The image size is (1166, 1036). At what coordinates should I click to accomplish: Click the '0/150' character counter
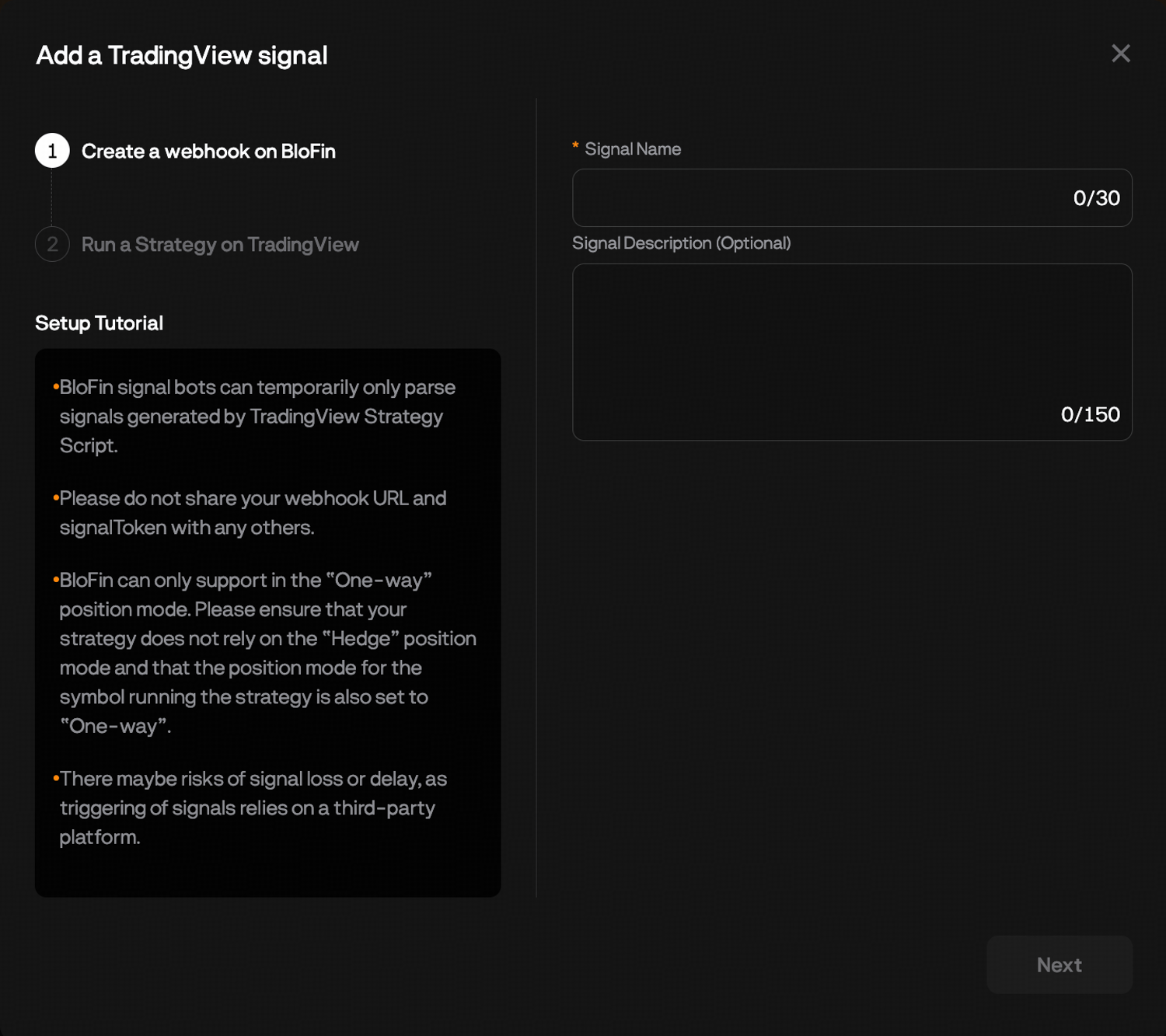pos(1090,414)
